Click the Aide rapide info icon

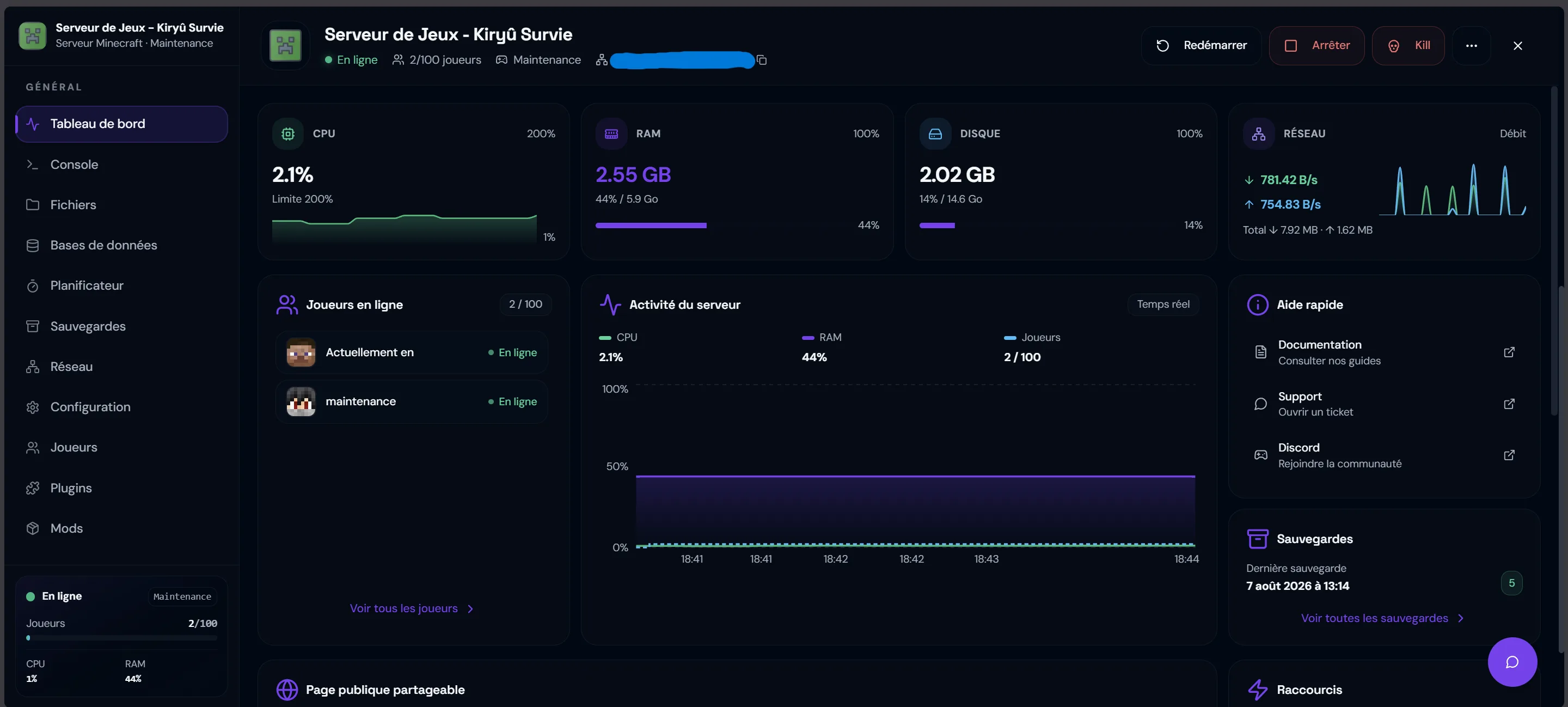[x=1258, y=304]
